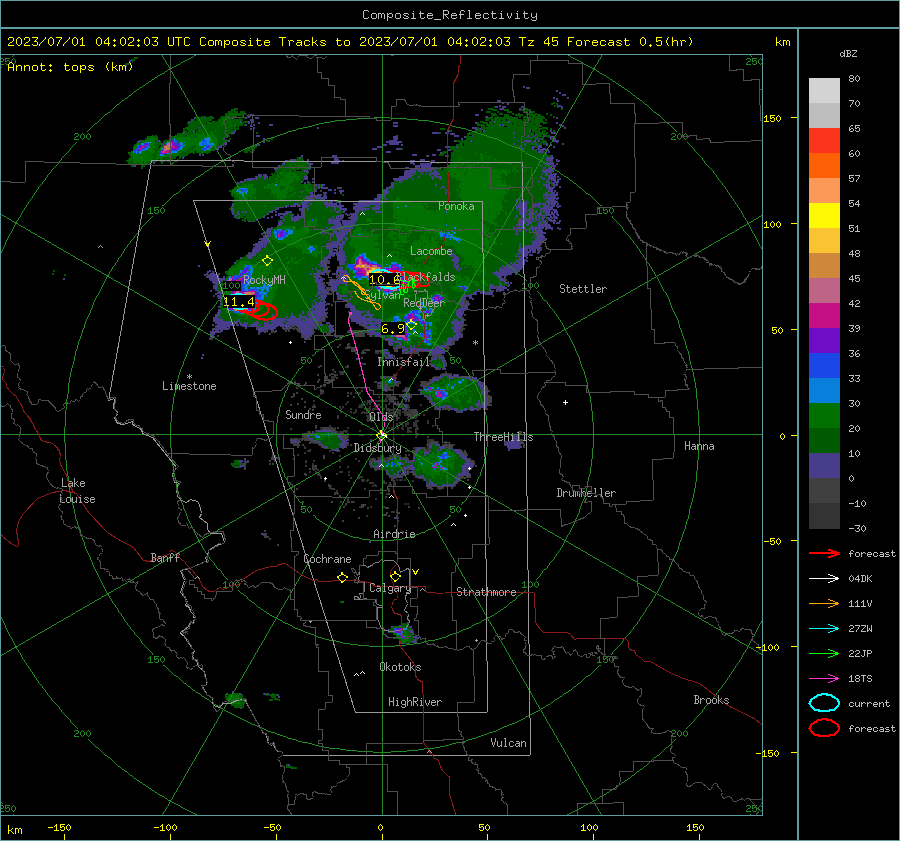This screenshot has height=841, width=900.
Task: Click the Olds city label
Action: pos(381,416)
